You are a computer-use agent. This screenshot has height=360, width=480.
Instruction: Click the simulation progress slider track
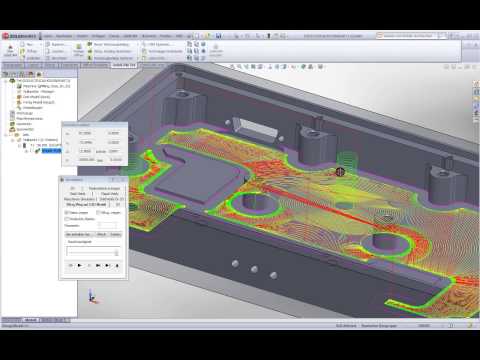93,252
